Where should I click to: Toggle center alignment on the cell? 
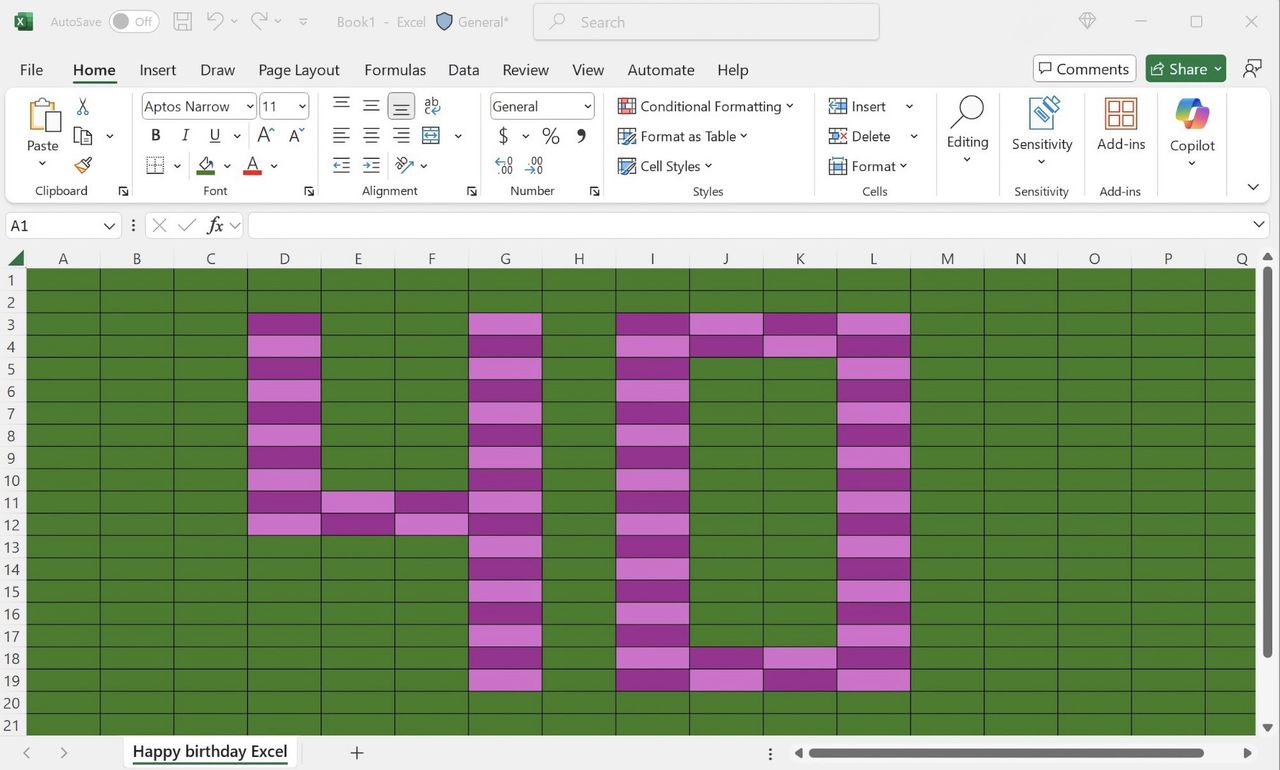[x=370, y=135]
